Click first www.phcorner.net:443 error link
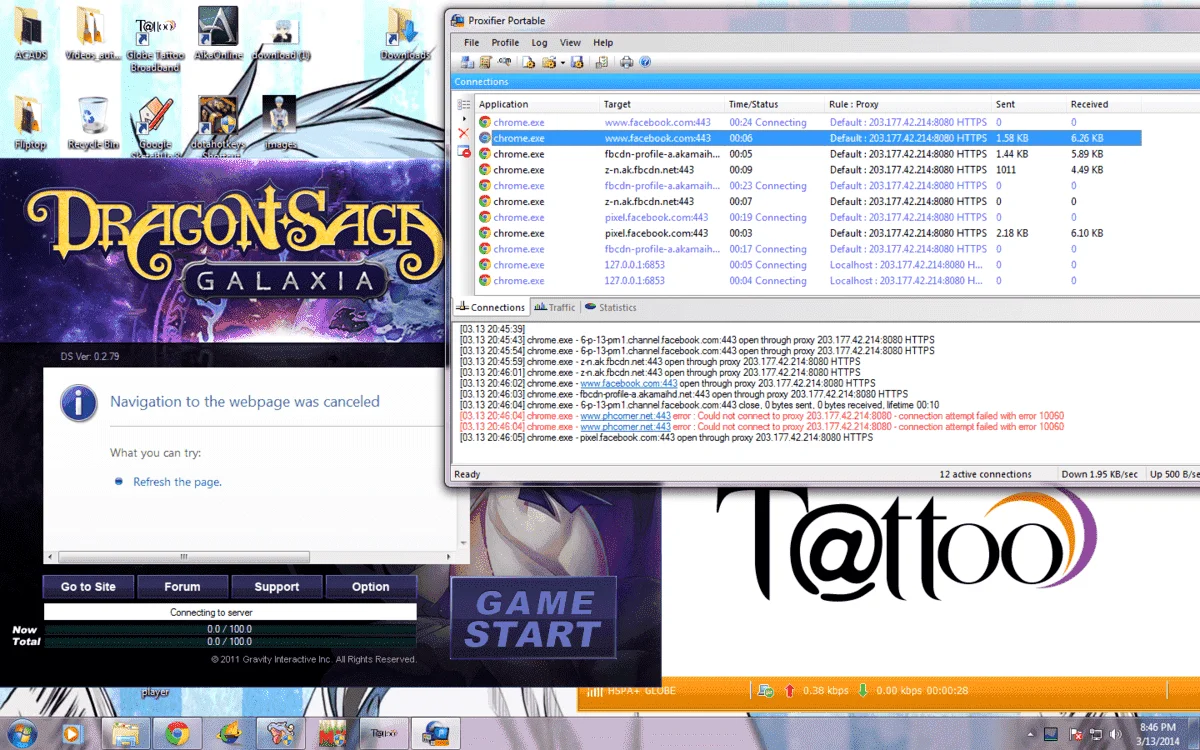This screenshot has width=1200, height=750. tap(625, 416)
